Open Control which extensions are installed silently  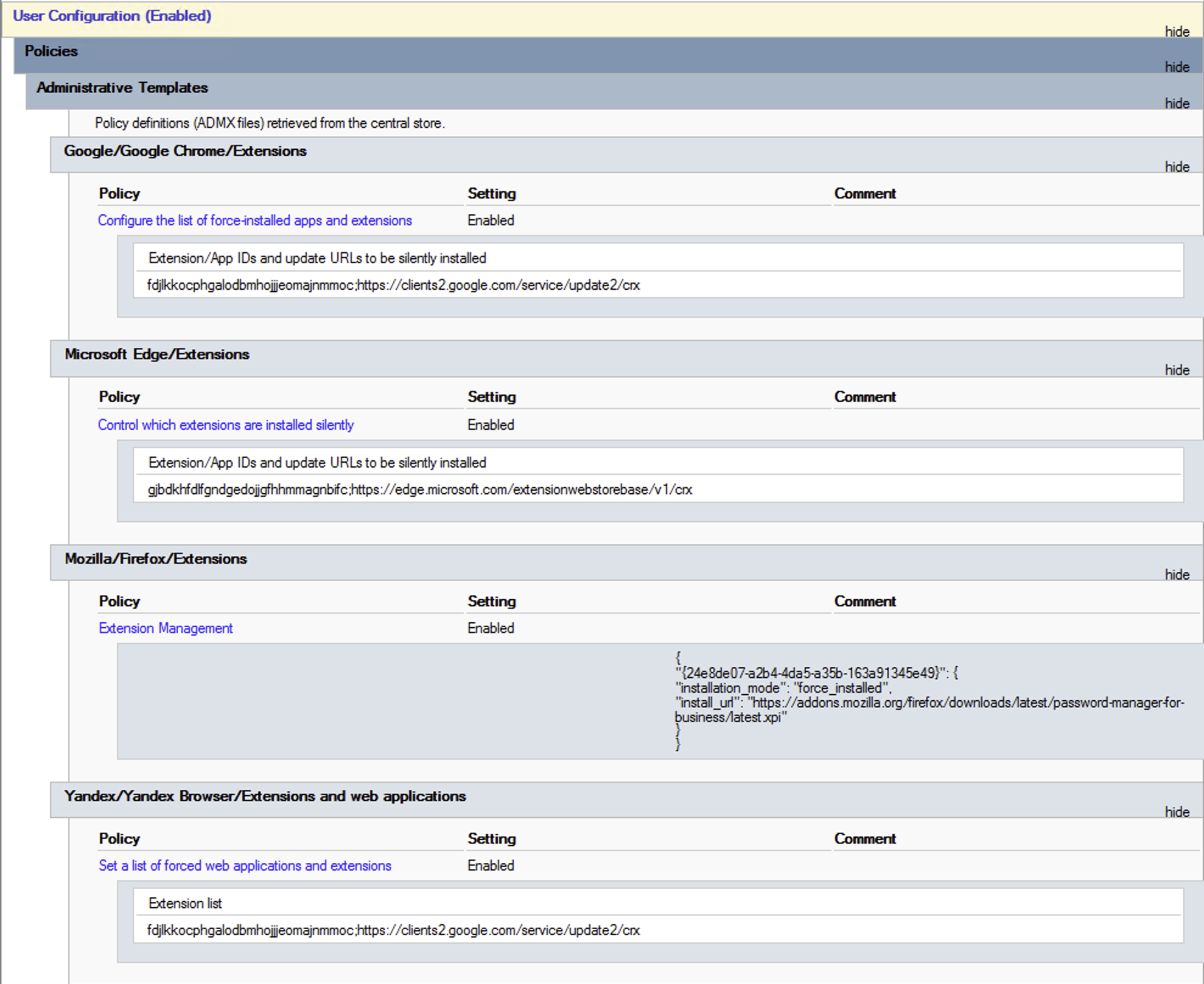click(226, 425)
